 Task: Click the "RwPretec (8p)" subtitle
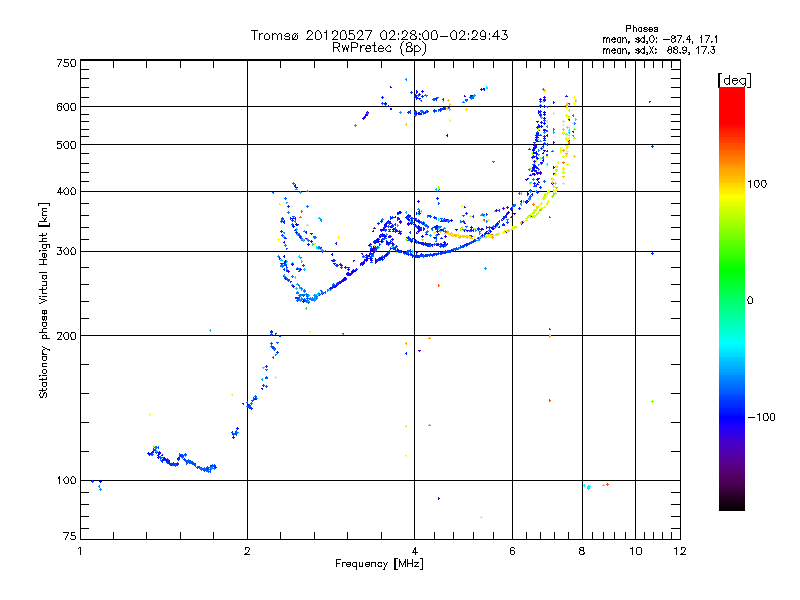pos(379,48)
